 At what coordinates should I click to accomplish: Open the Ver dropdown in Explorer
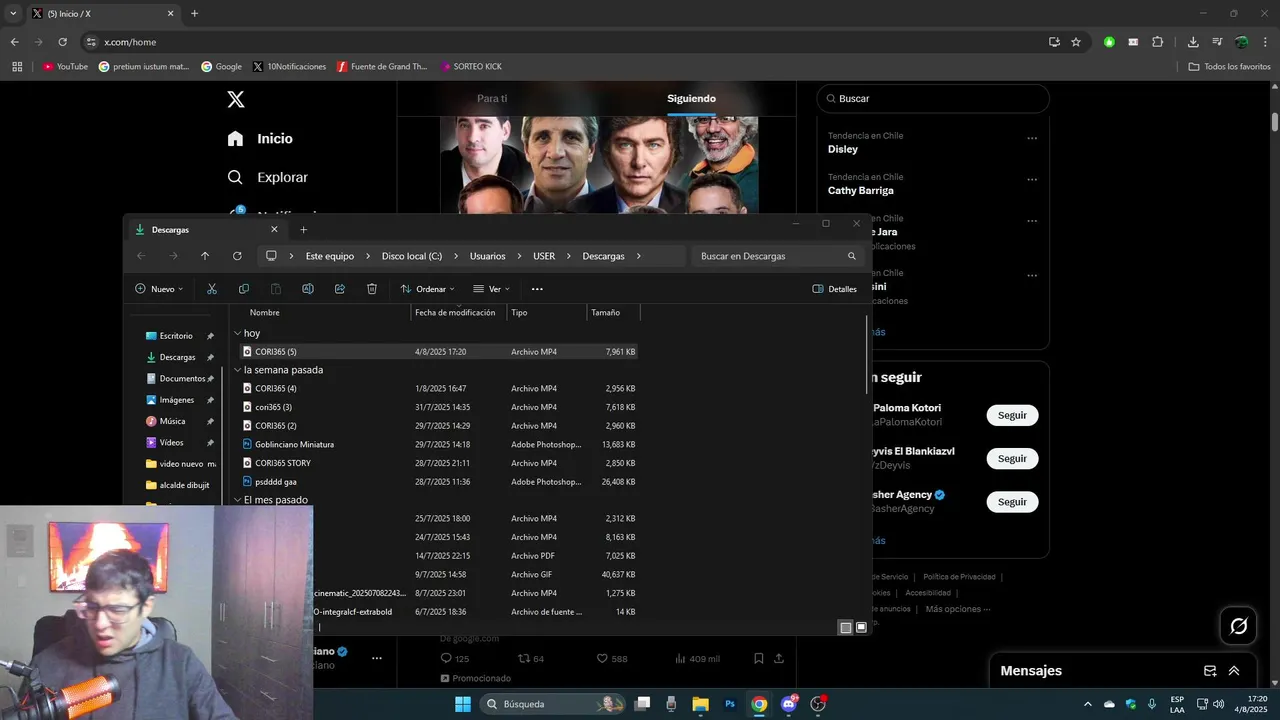491,289
